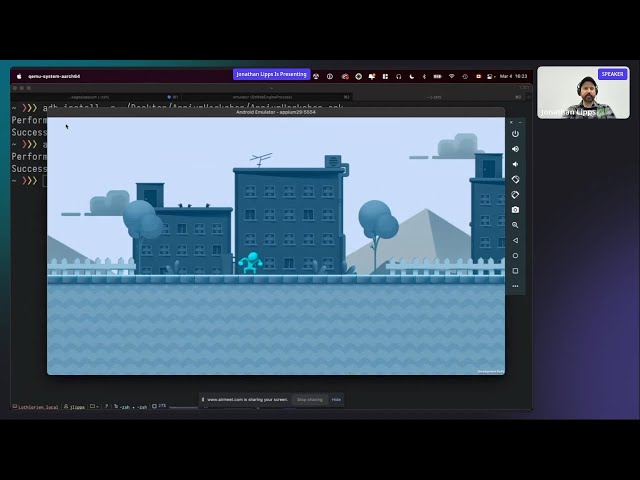Open the window dropdown in terminal status bar
The height and width of the screenshot is (480, 640).
[94, 407]
